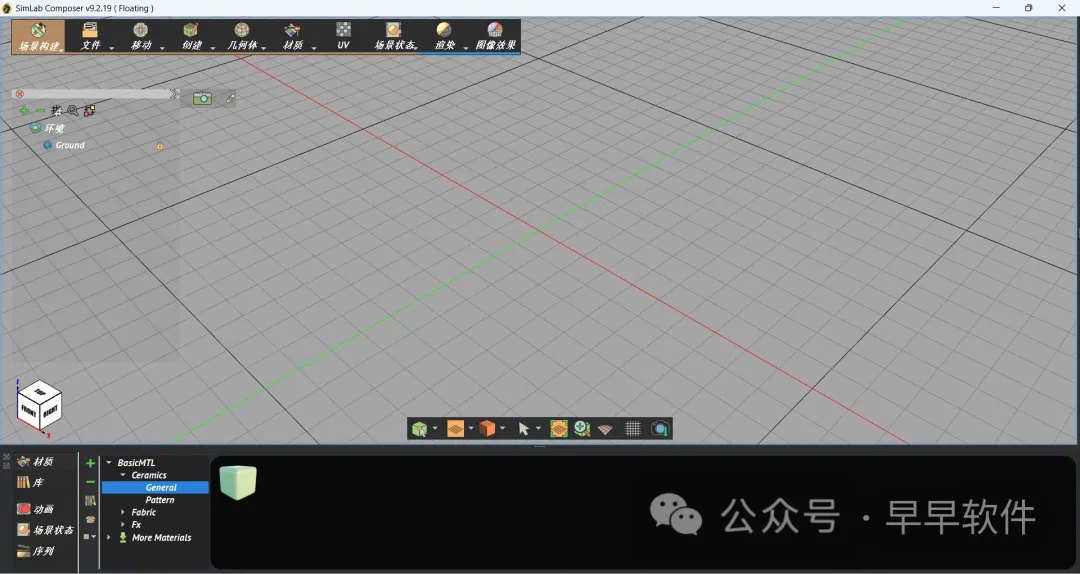The width and height of the screenshot is (1080, 574).
Task: Click the camera snapshot icon with green arrow
Action: tap(659, 429)
